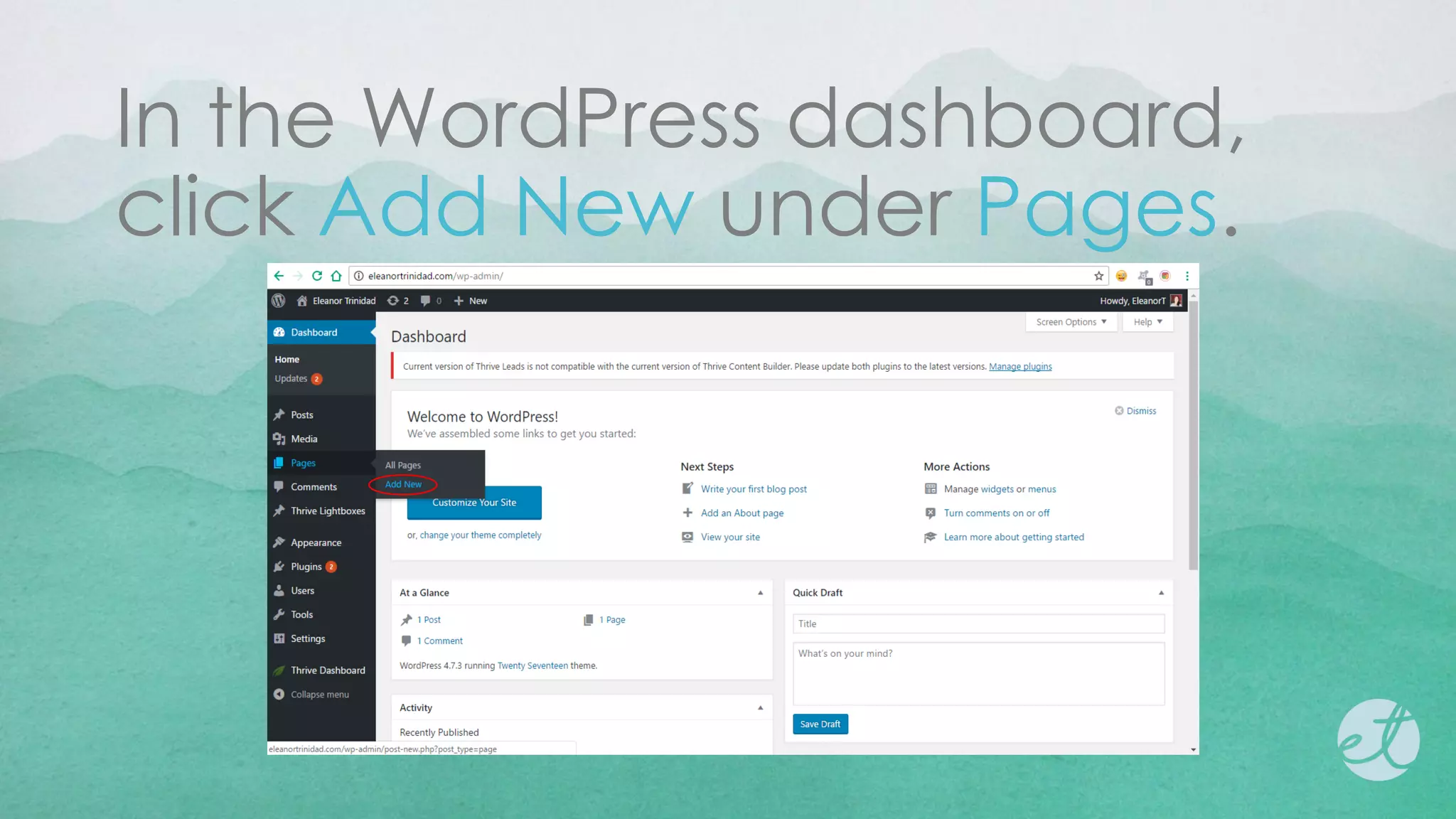
Task: Click What's on your mind textarea
Action: (x=978, y=674)
